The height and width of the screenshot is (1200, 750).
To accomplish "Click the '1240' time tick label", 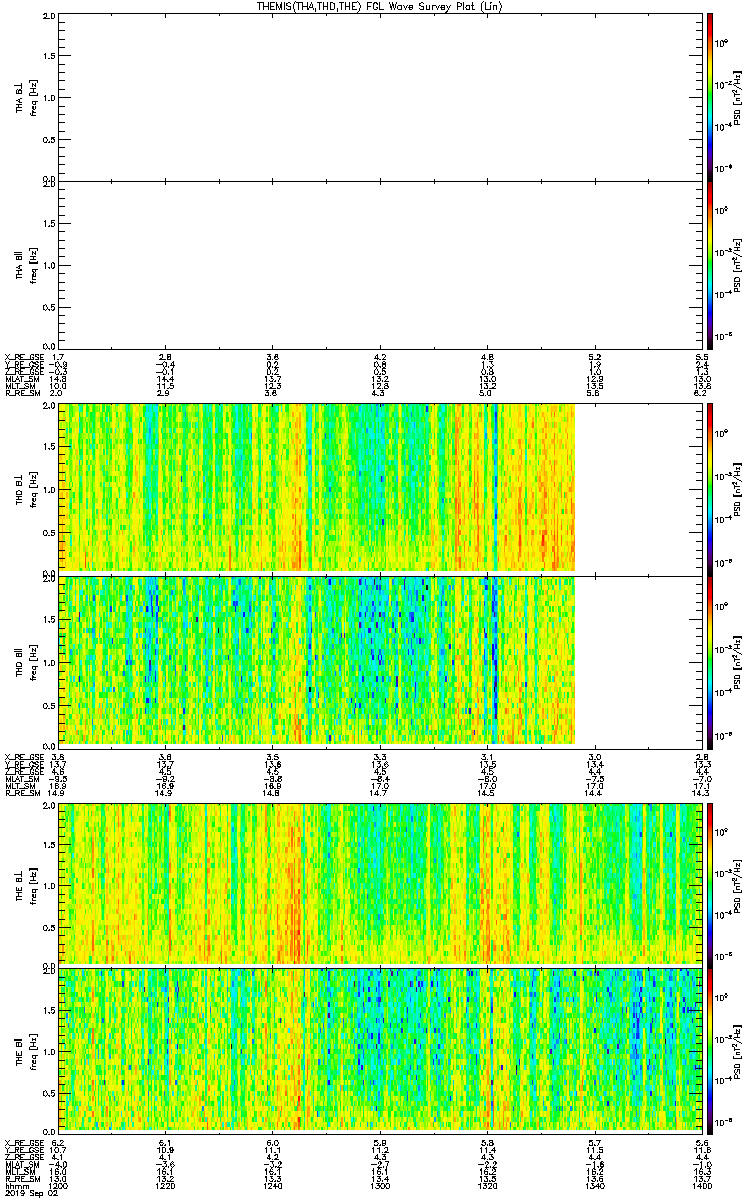I will point(273,1185).
